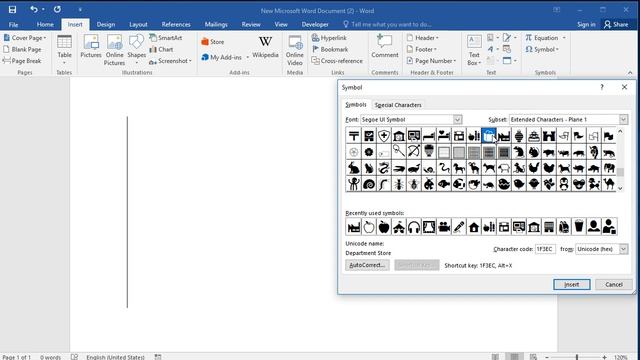Image resolution: width=640 pixels, height=360 pixels.
Task: Cancel the Symbol dialog
Action: coord(613,284)
